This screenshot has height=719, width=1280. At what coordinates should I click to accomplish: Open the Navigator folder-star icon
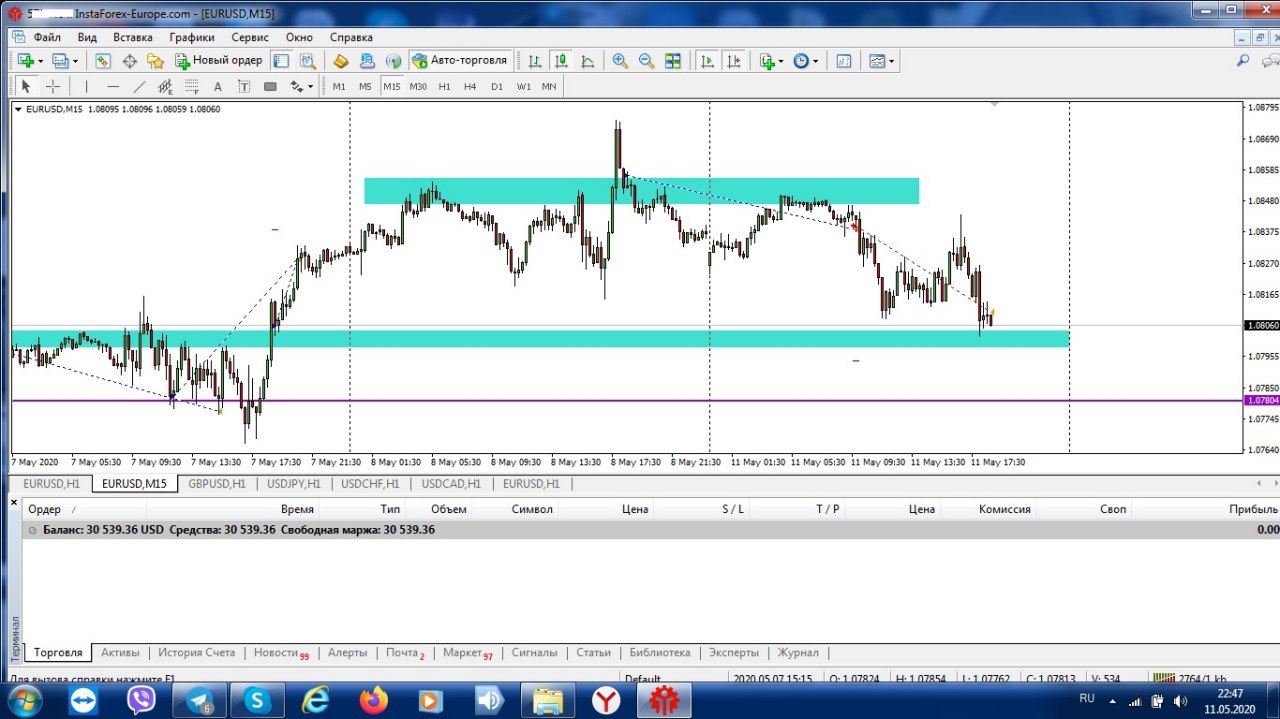[155, 61]
